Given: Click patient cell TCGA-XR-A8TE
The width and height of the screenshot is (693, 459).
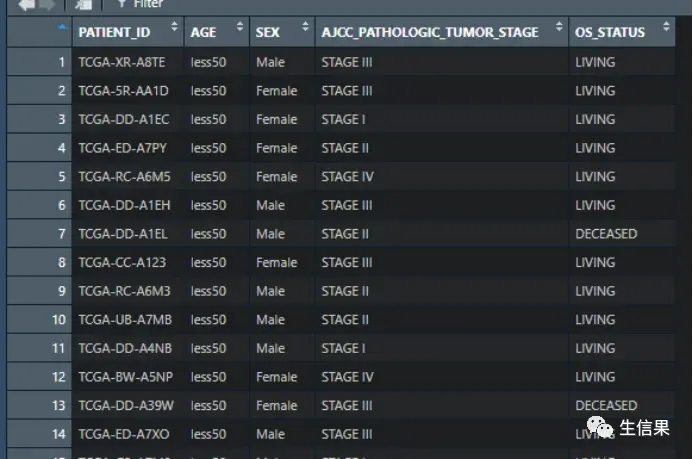Looking at the screenshot, I should 124,62.
